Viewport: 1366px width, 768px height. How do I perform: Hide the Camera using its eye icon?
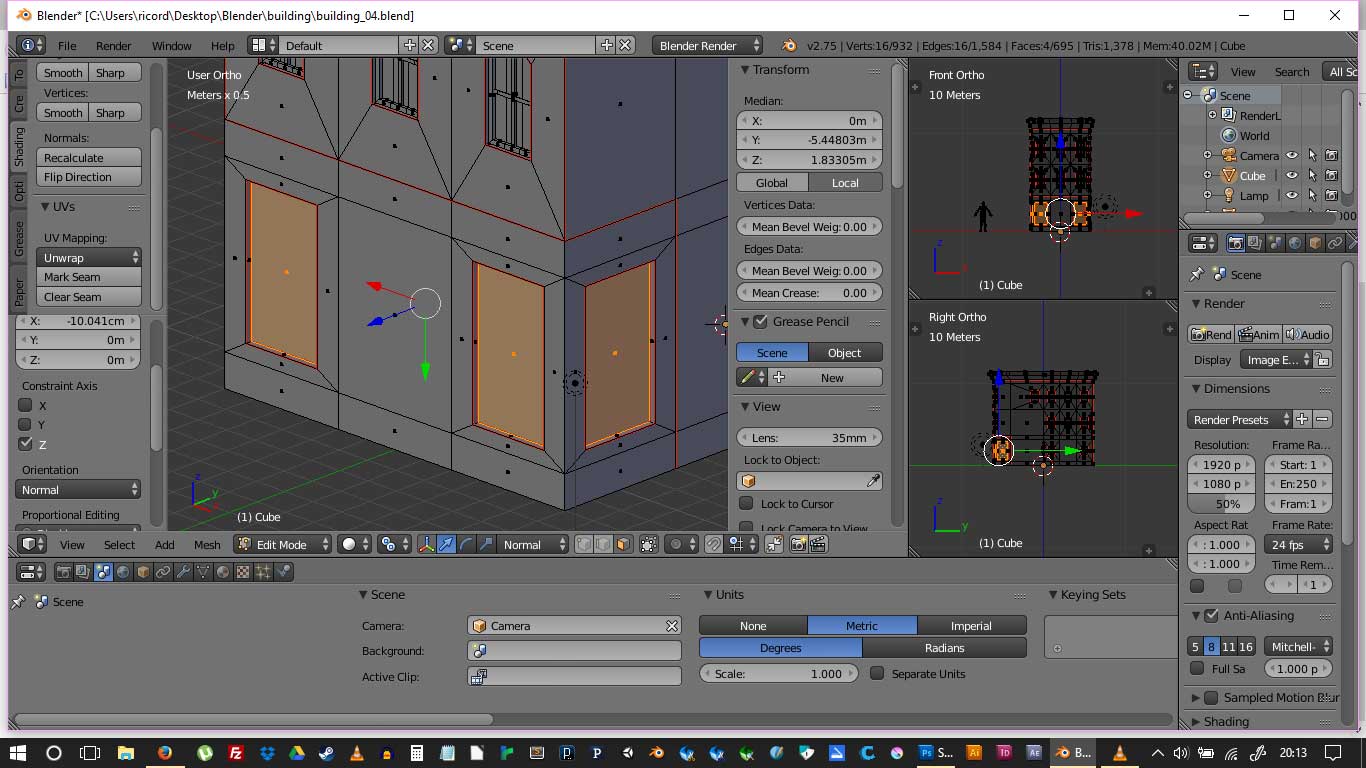(x=1292, y=155)
